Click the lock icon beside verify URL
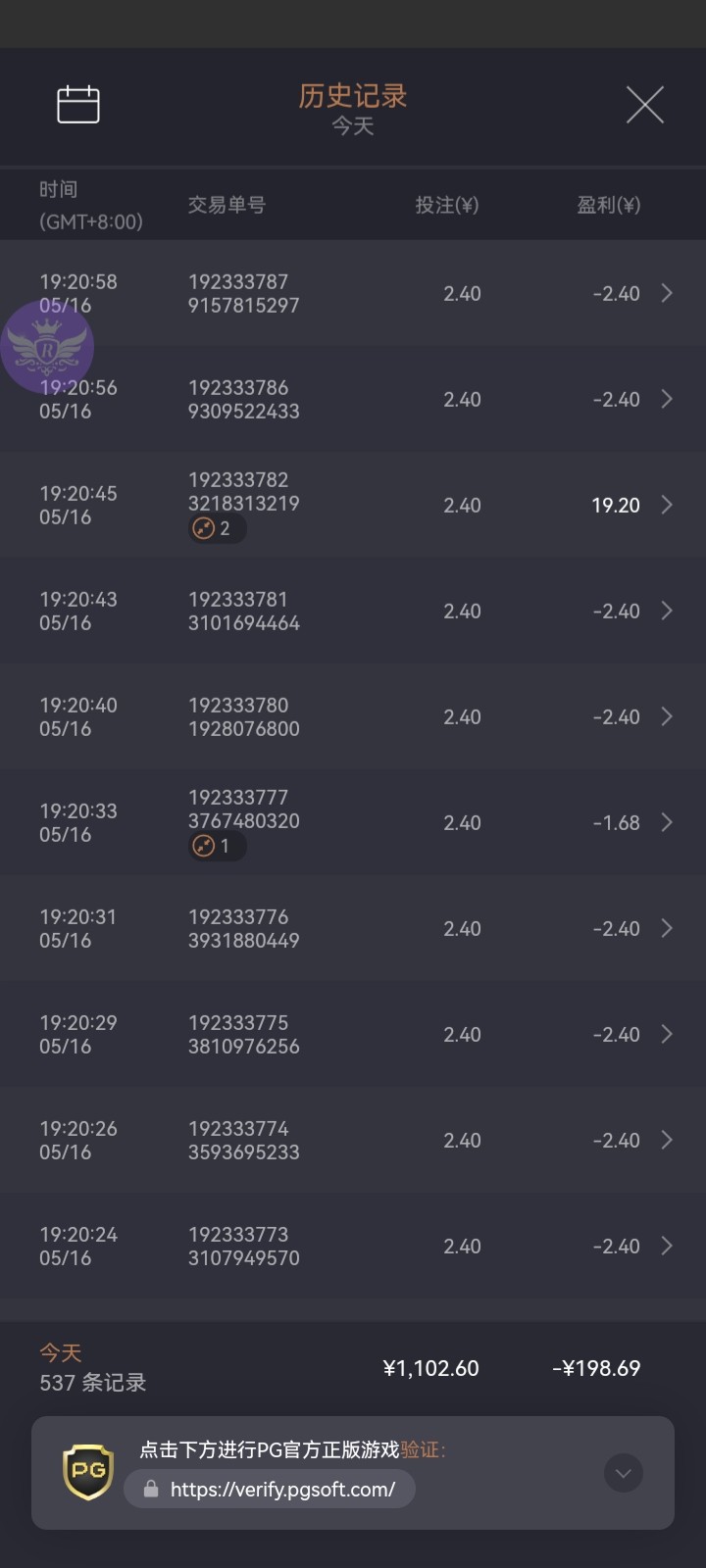This screenshot has width=706, height=1568. click(x=151, y=1490)
